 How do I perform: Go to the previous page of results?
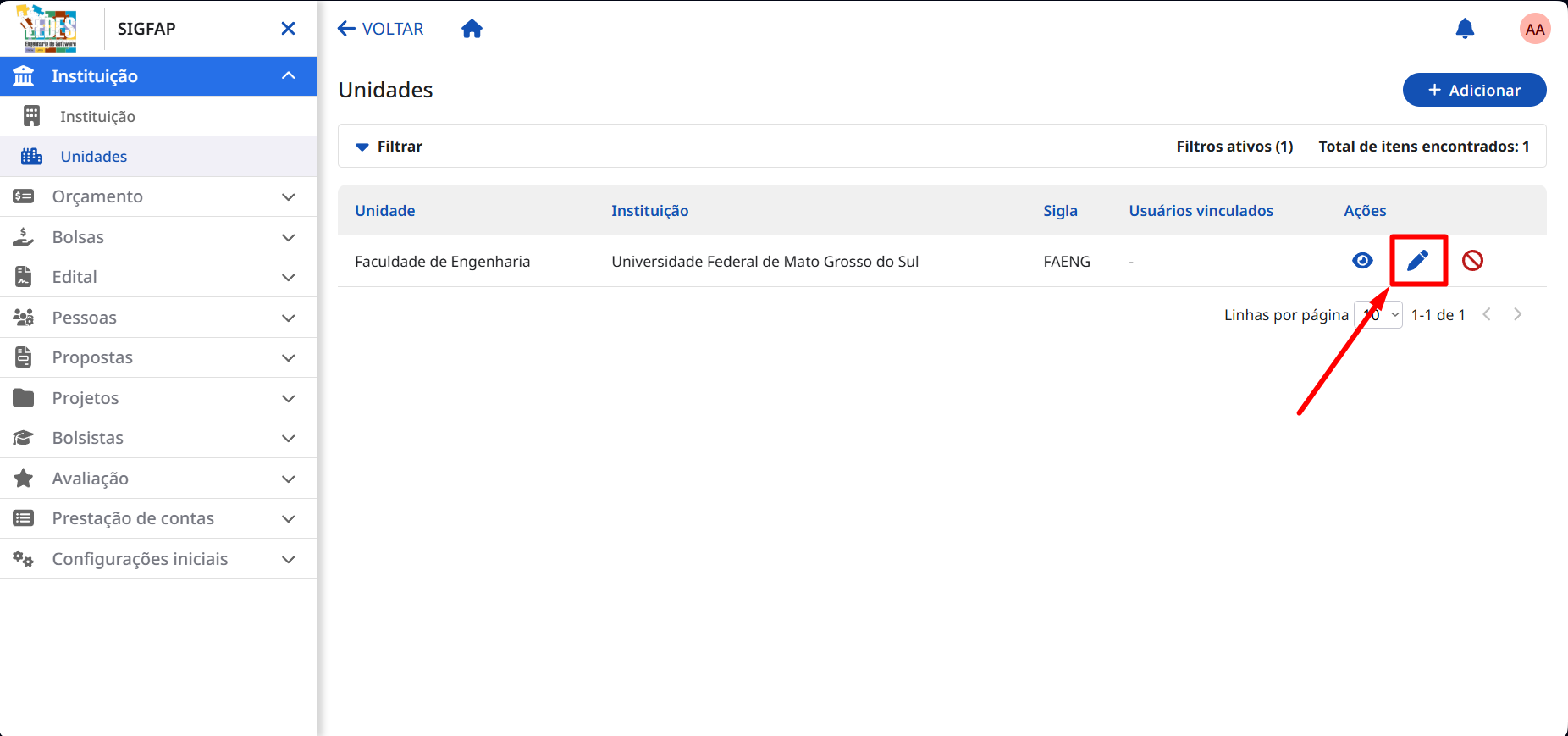pyautogui.click(x=1487, y=314)
